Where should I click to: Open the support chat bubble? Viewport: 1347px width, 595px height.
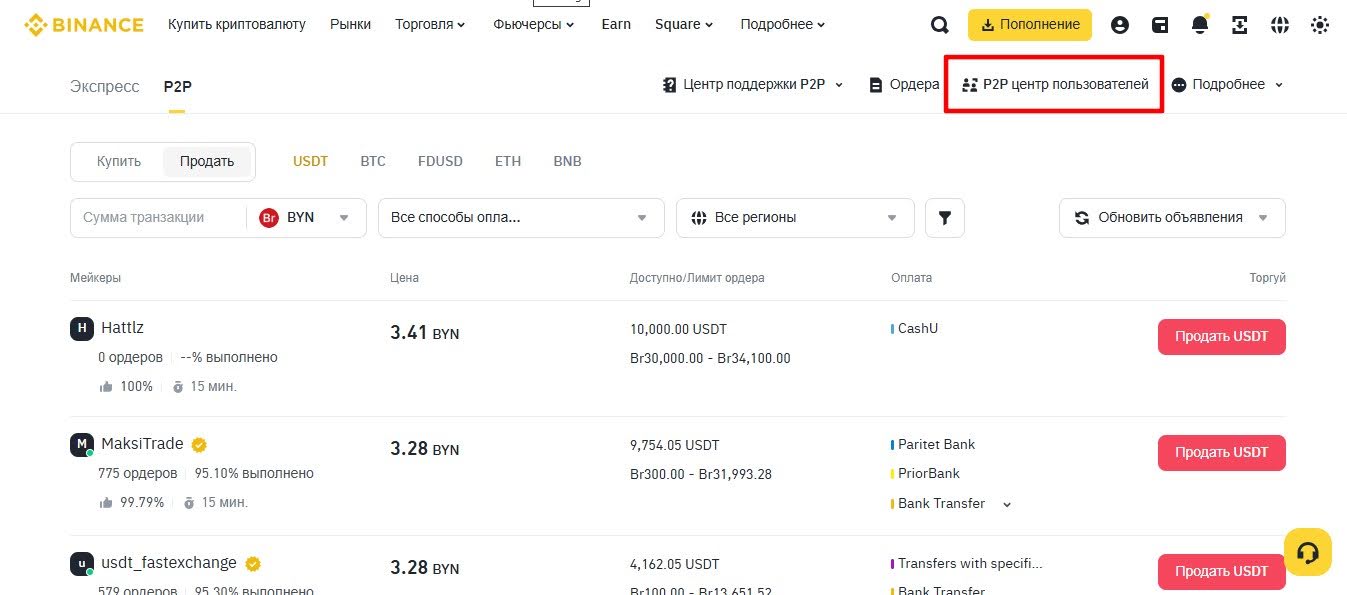(x=1308, y=551)
